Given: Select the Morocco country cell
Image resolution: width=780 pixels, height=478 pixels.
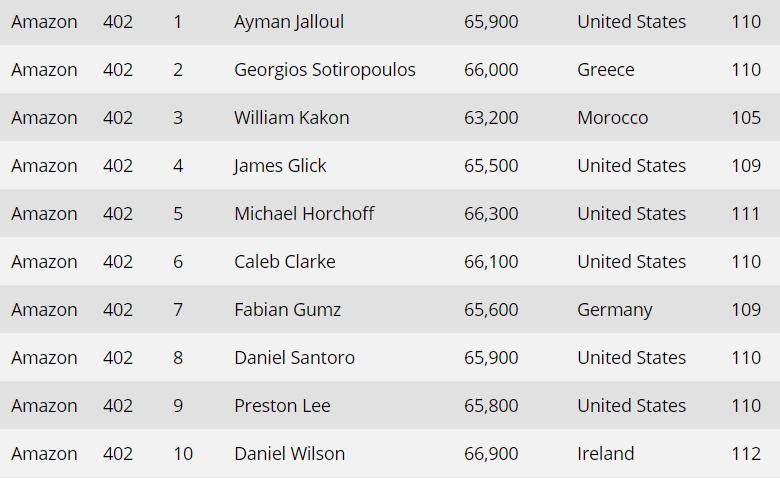Looking at the screenshot, I should [612, 118].
